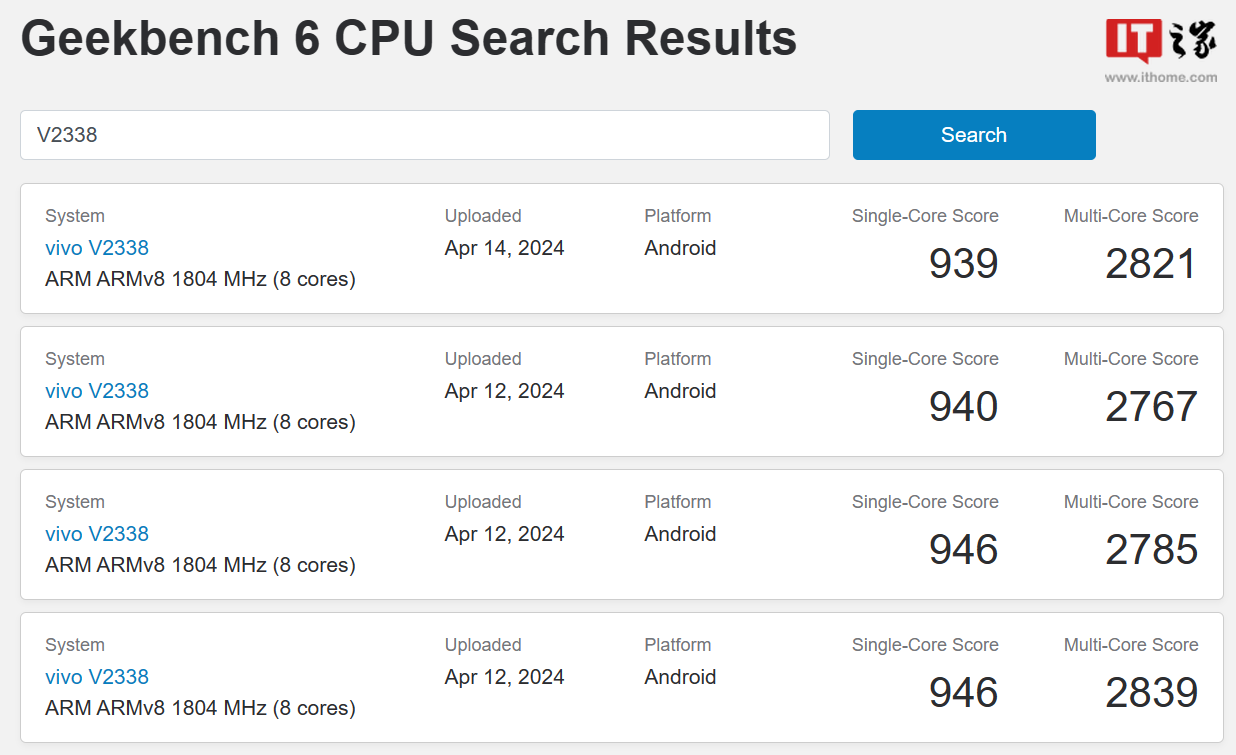Screen dimensions: 1236x755
Task: Click the multi-core score 2821
Action: pos(1151,264)
